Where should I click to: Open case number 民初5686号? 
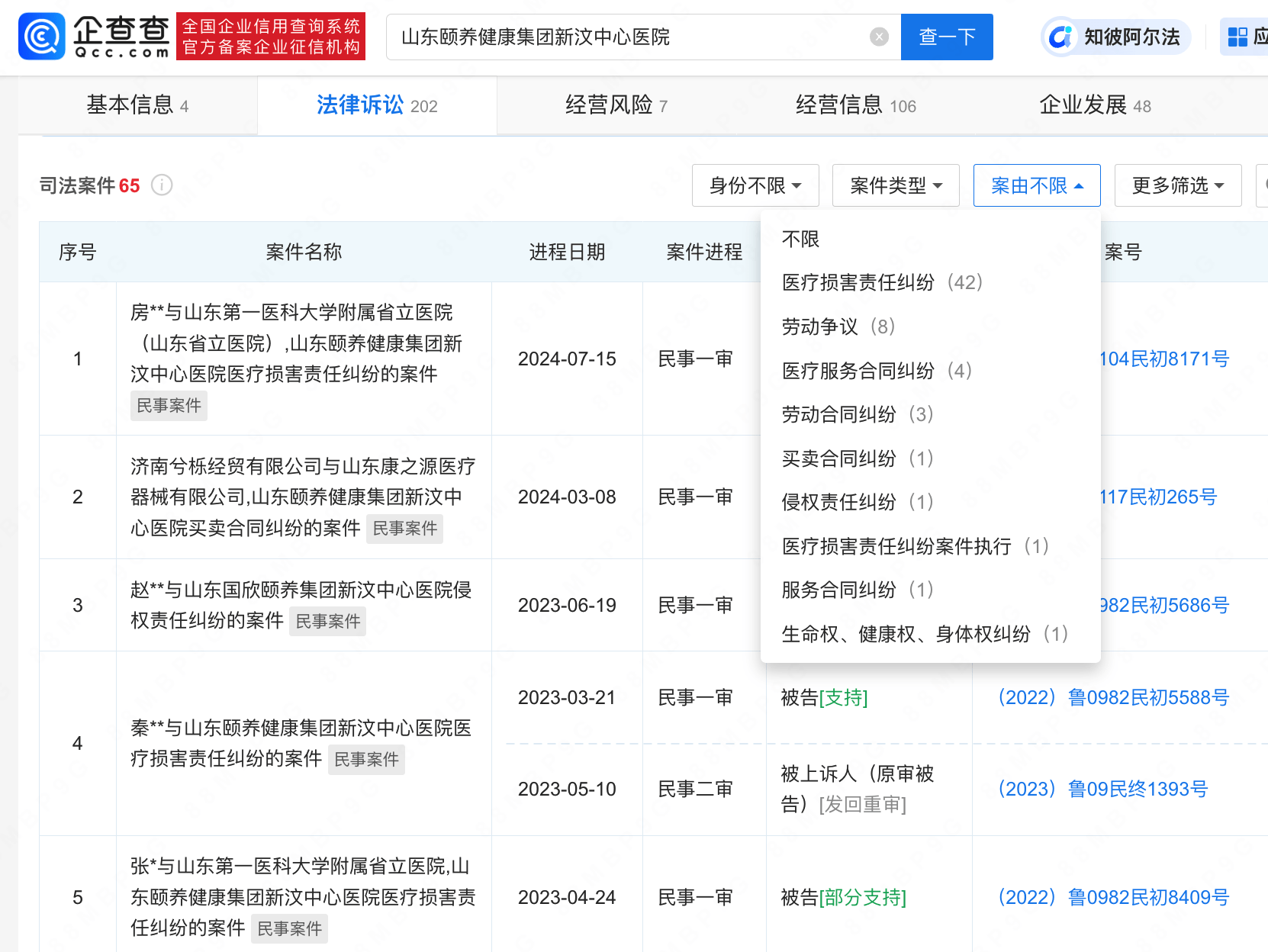coord(1165,605)
